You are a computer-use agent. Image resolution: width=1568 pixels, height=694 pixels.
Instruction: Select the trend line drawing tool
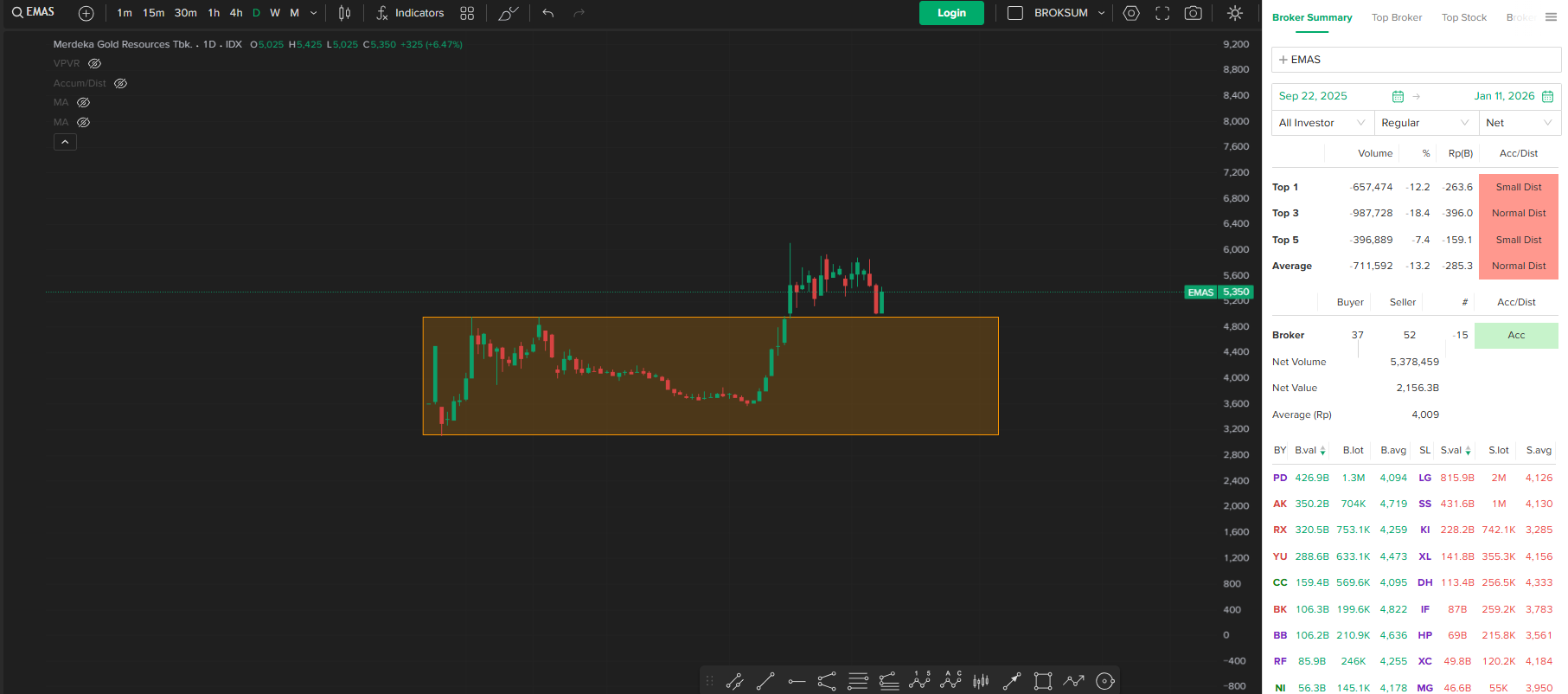click(x=765, y=681)
